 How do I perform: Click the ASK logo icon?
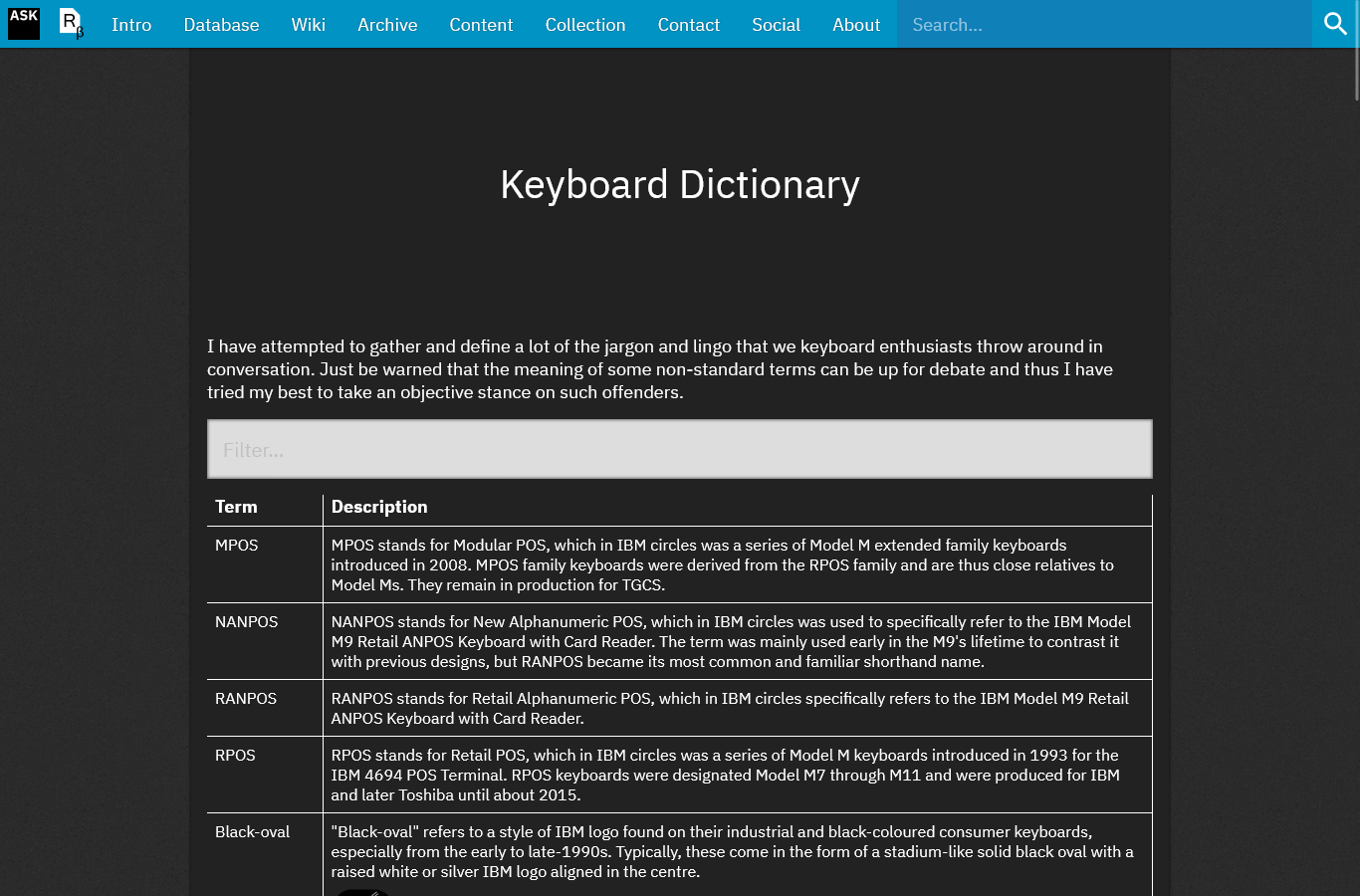click(x=24, y=24)
